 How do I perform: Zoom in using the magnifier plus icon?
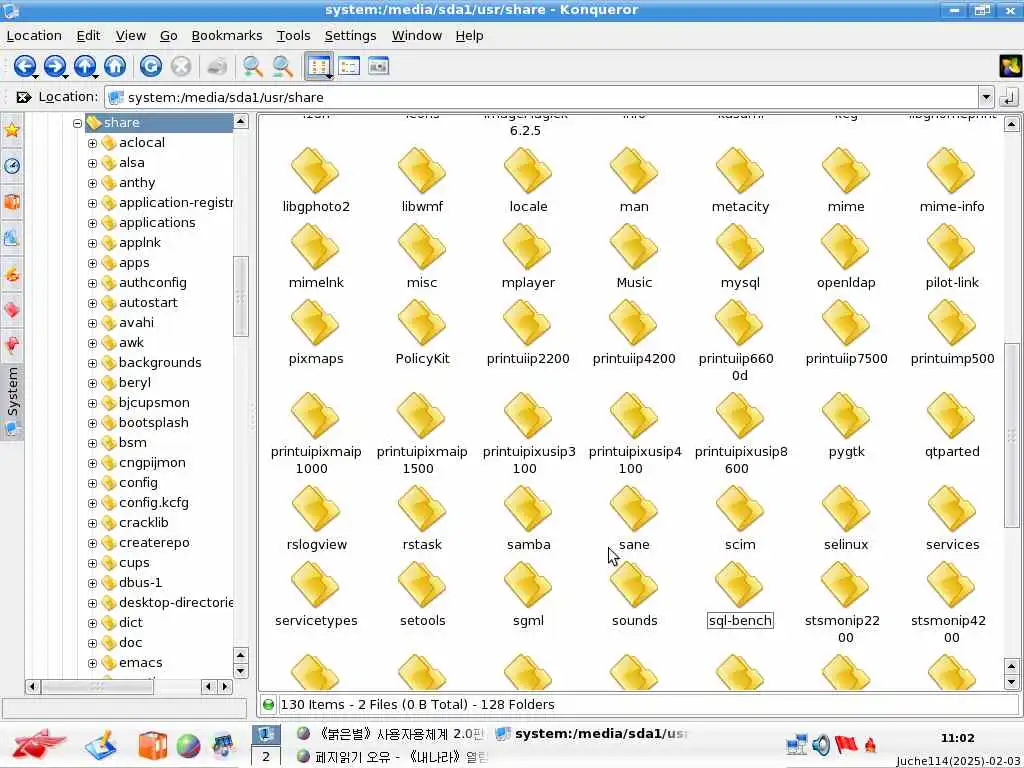pos(252,66)
